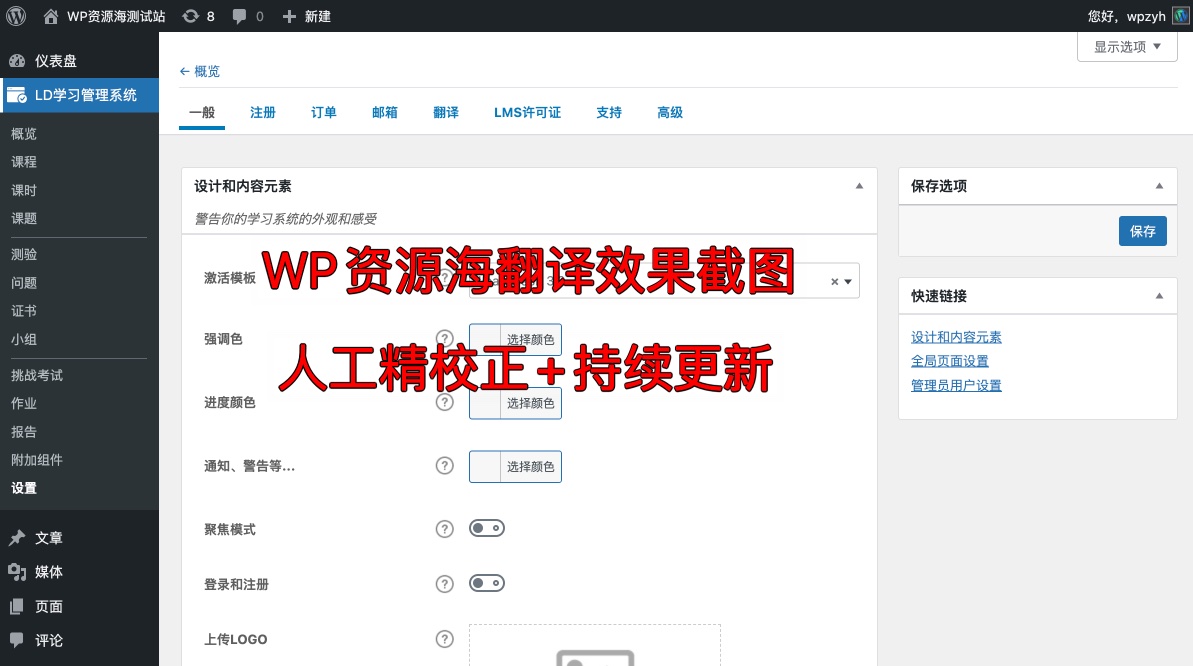Click the 文章 pin icon in sidebar
1193x666 pixels.
pyautogui.click(x=17, y=538)
